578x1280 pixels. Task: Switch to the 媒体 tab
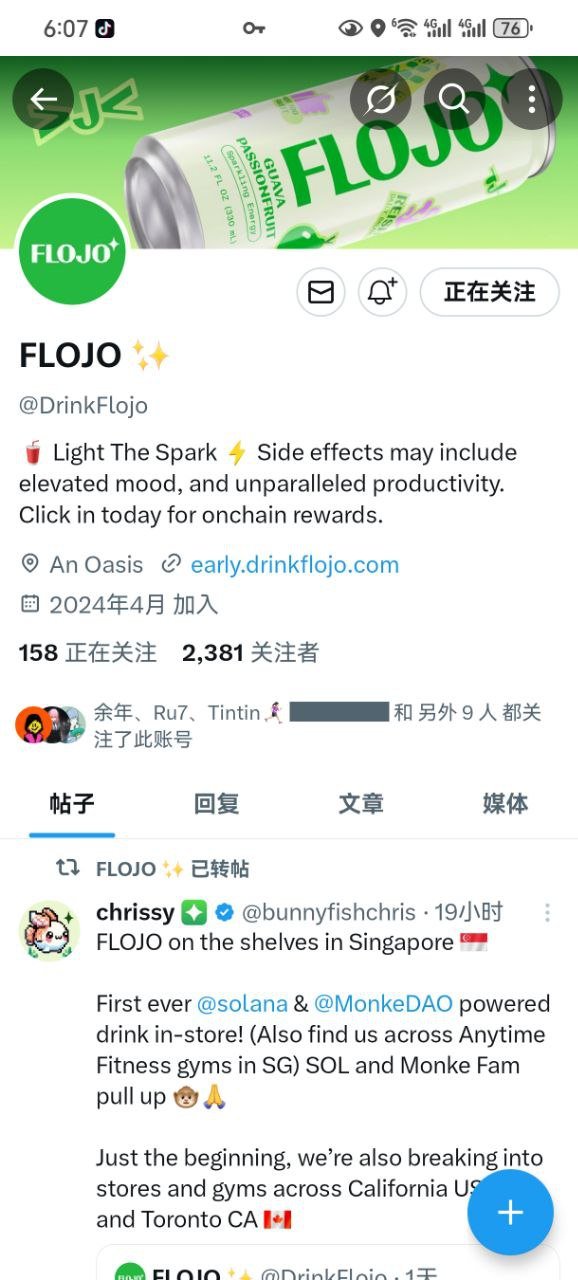505,803
